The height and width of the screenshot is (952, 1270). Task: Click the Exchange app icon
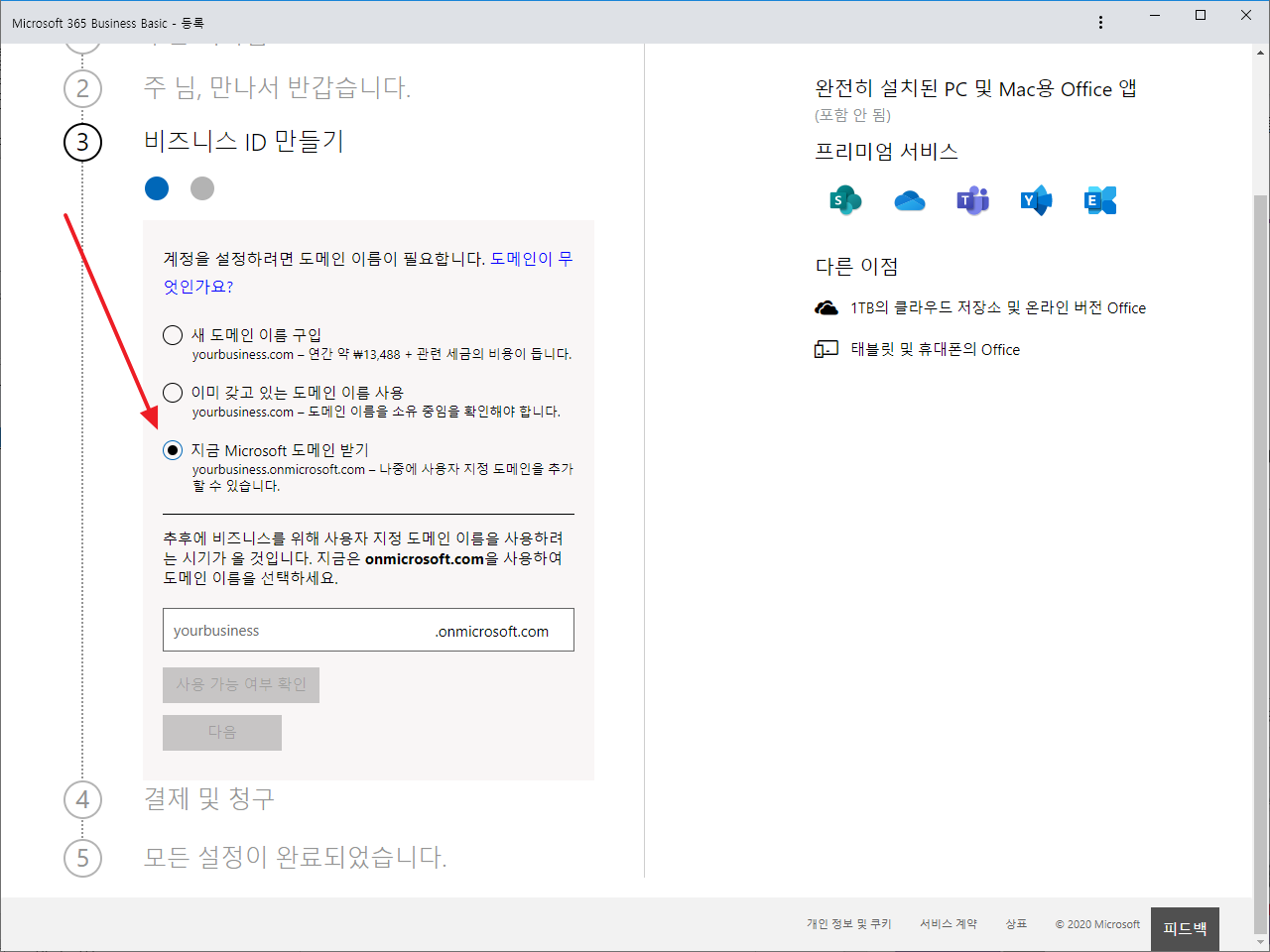pos(1100,200)
